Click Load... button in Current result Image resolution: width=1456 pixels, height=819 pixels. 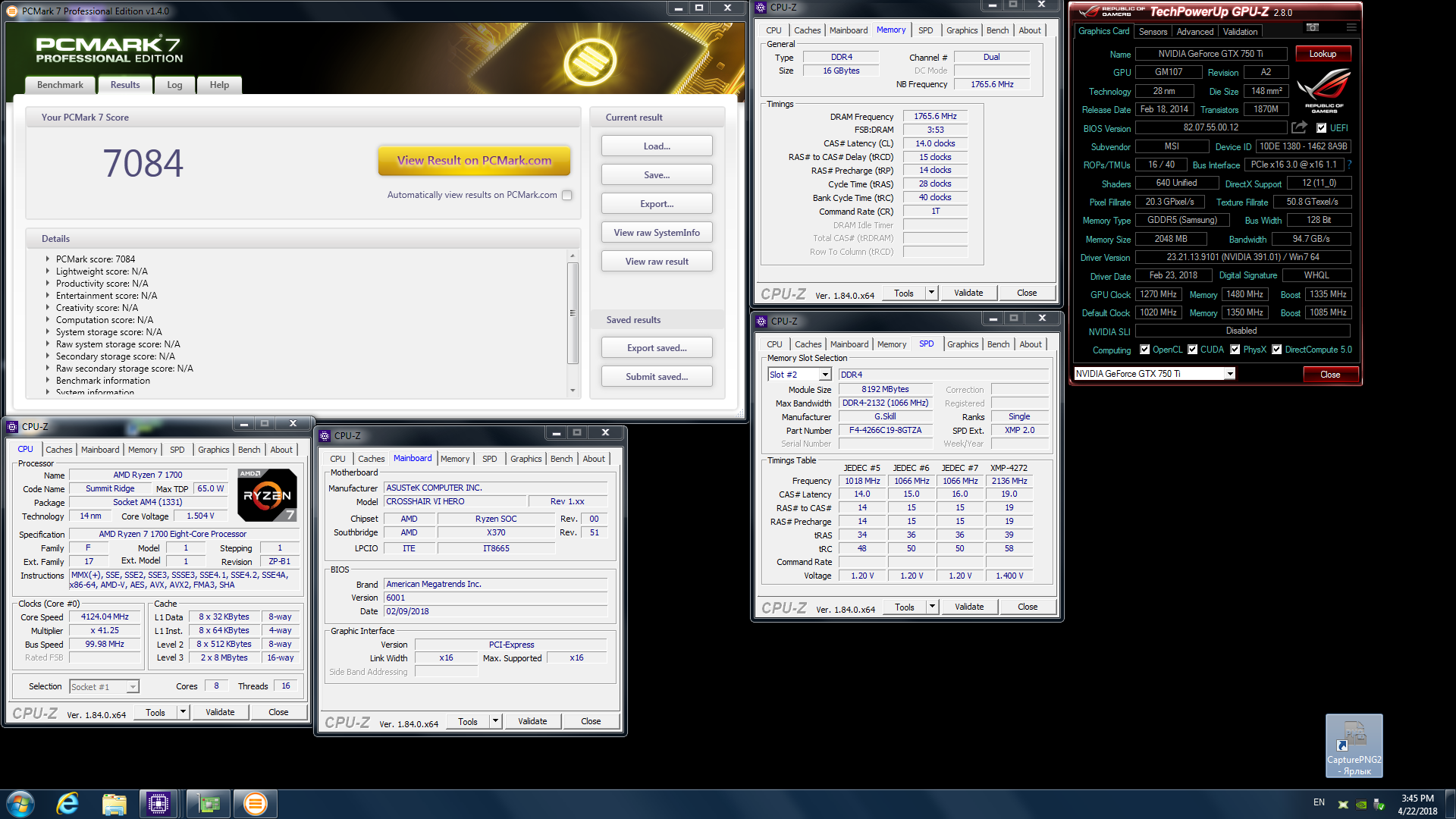(x=657, y=146)
